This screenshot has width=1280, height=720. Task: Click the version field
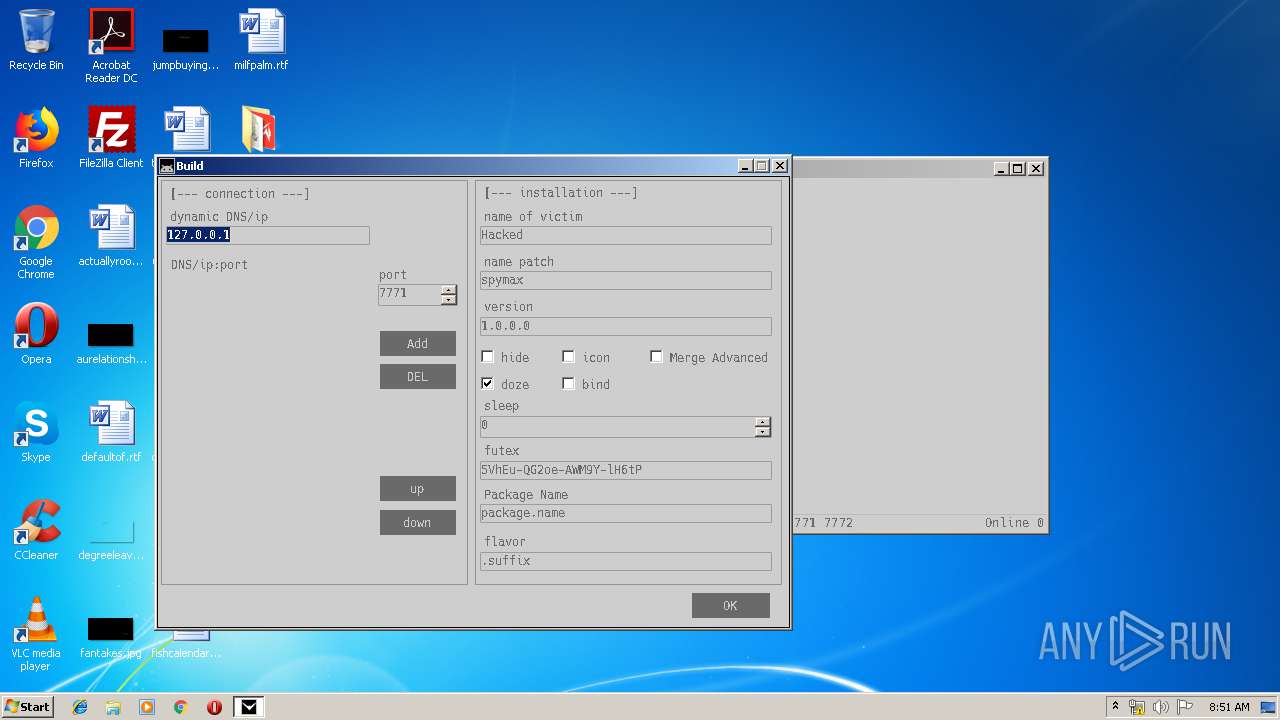click(x=626, y=326)
